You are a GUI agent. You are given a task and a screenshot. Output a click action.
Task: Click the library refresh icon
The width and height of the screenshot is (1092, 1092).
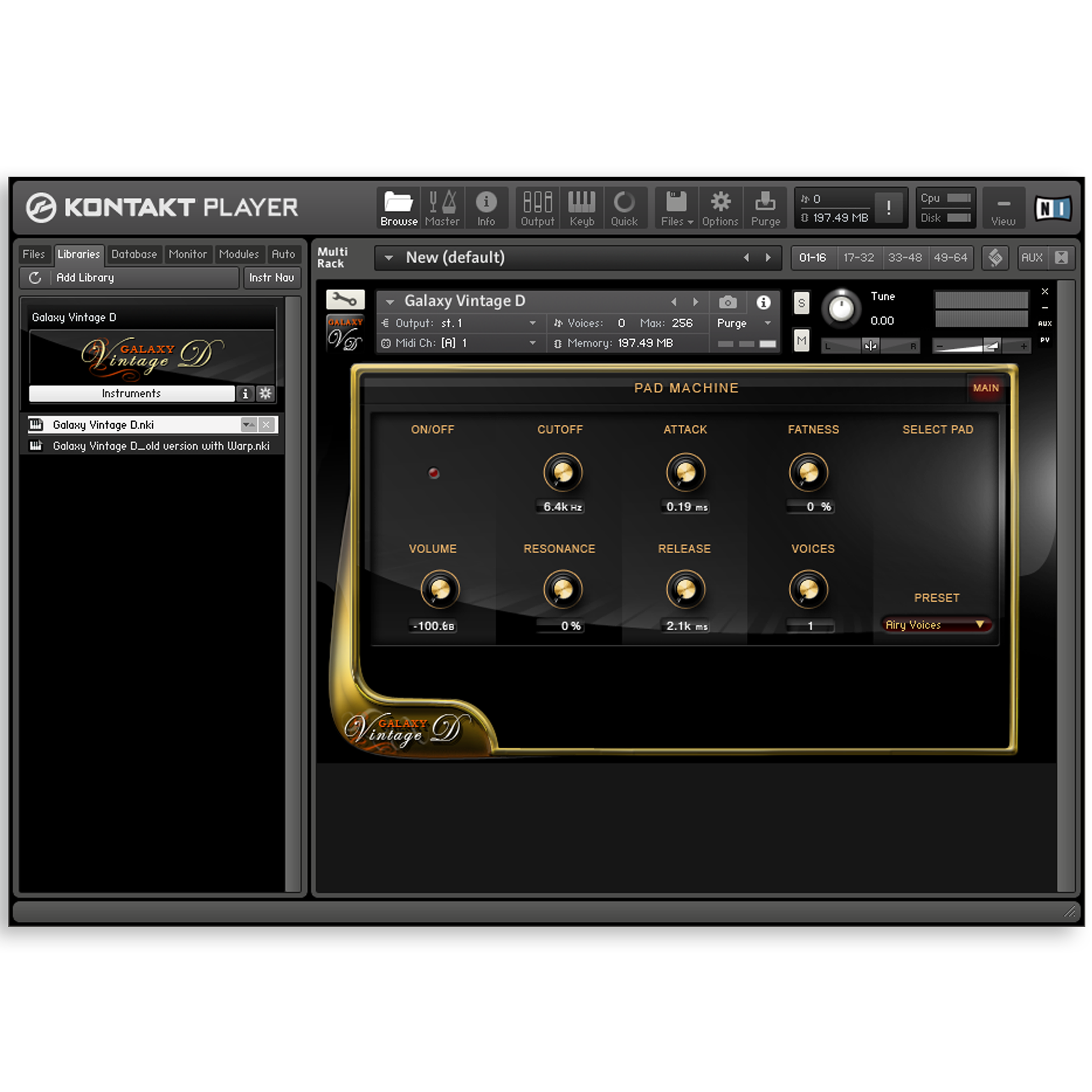pyautogui.click(x=35, y=278)
